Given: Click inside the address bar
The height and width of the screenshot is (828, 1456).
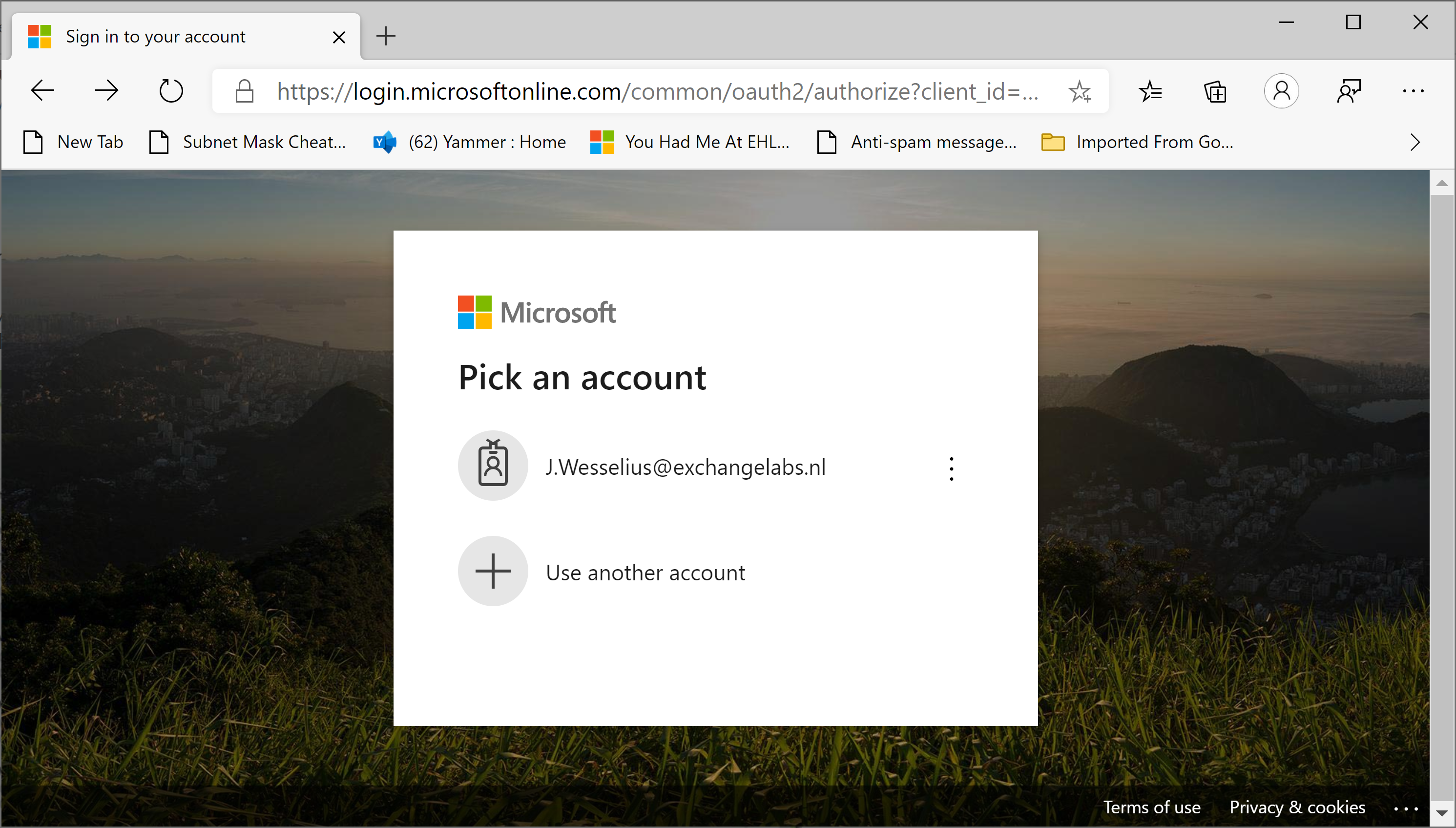Looking at the screenshot, I should click(654, 91).
